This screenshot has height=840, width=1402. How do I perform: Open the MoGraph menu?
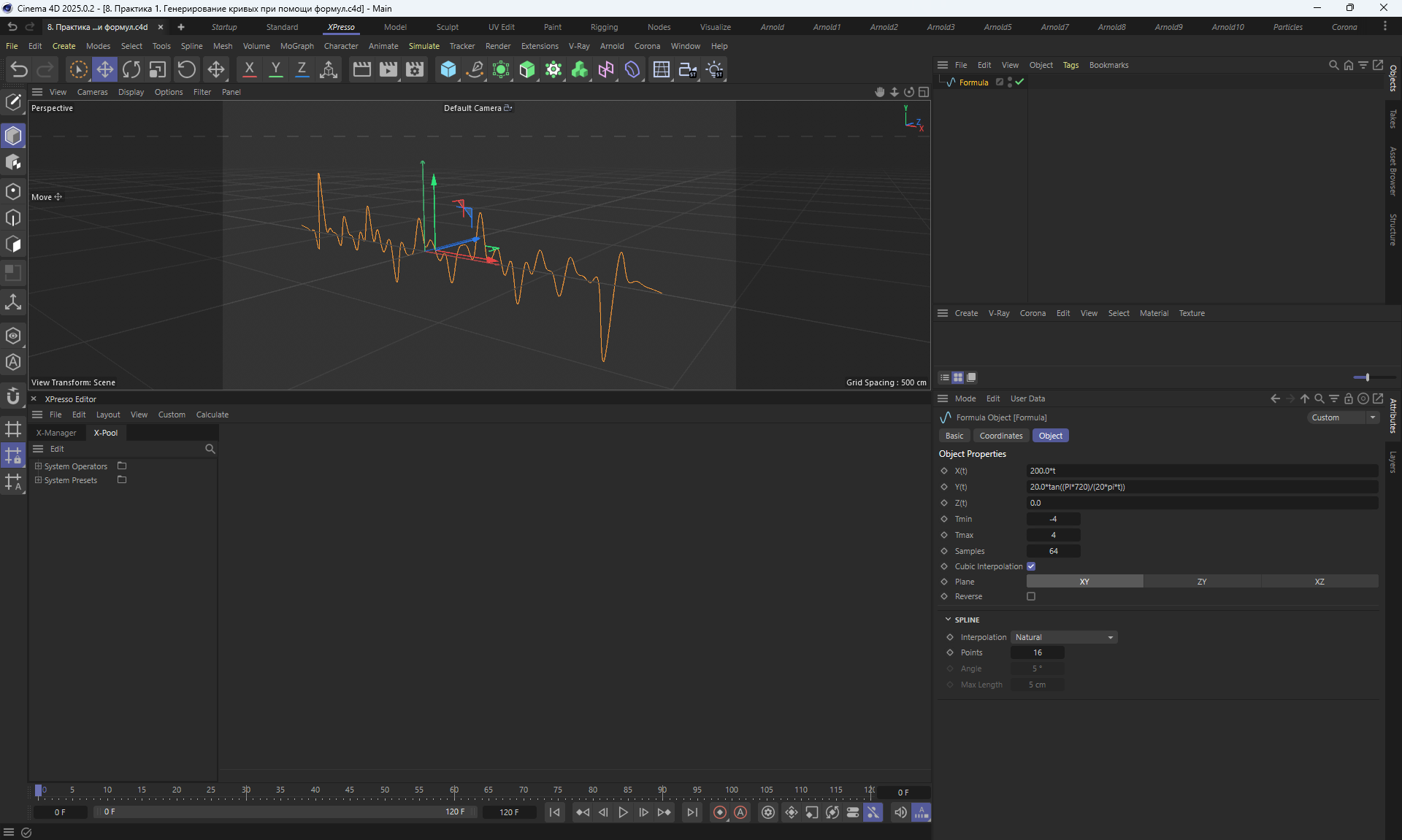[x=296, y=46]
